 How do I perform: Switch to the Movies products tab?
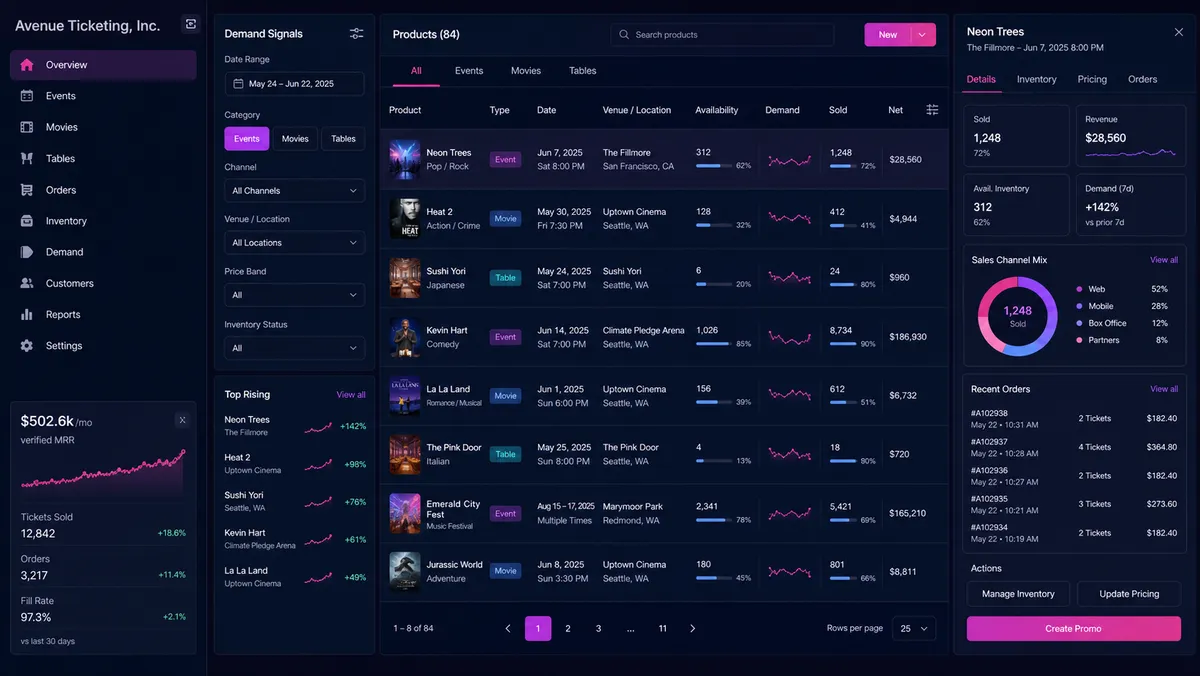point(526,71)
